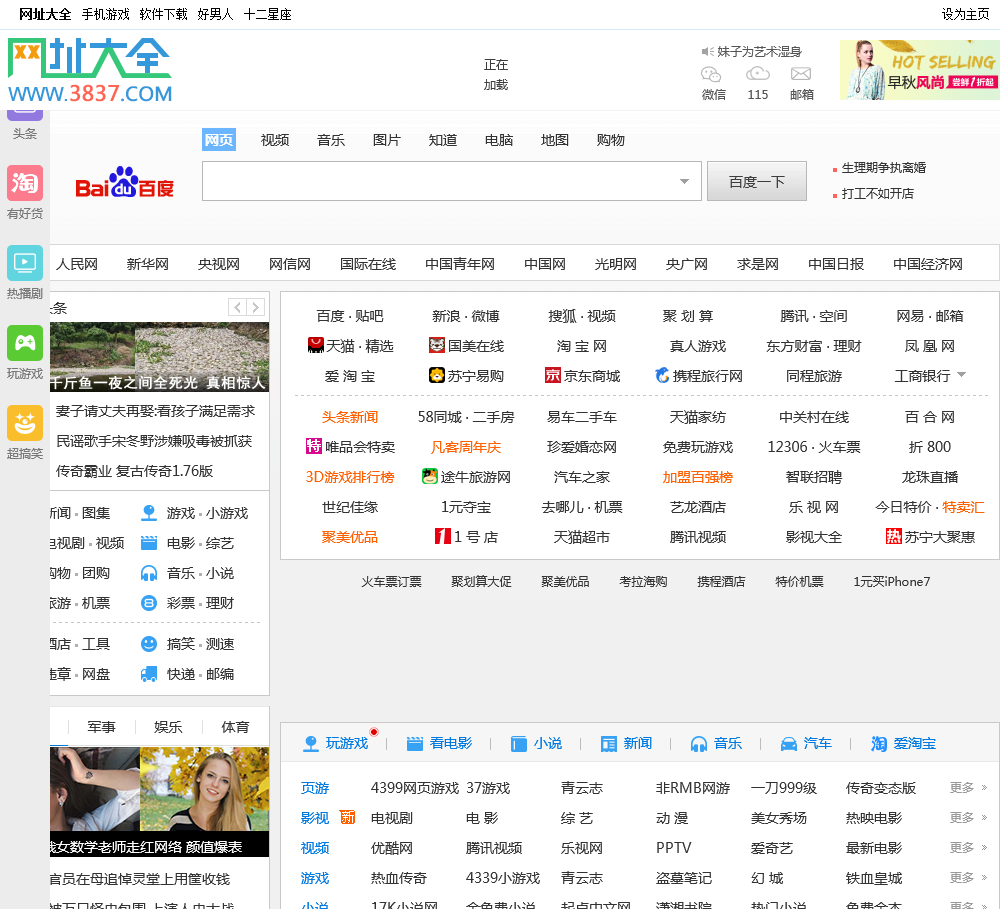Click the 邮箱 envelope icon
This screenshot has height=909, width=1000.
click(801, 74)
